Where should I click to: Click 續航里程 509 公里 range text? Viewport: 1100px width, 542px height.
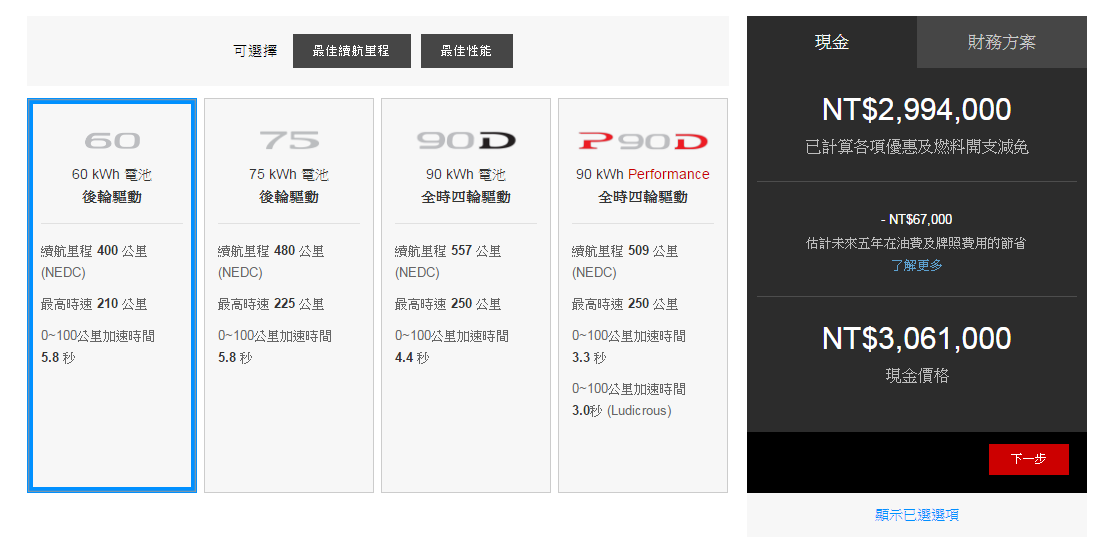(624, 251)
